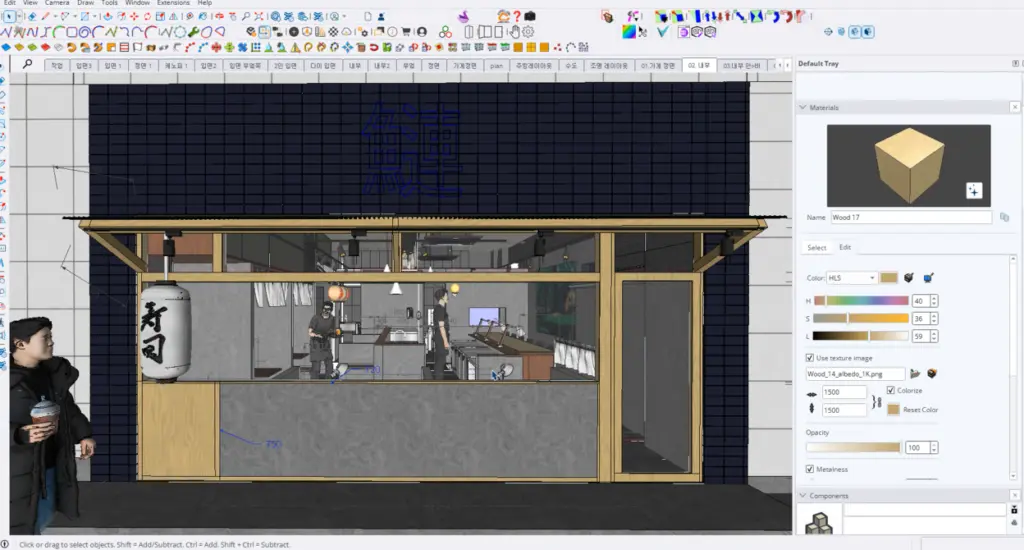Image resolution: width=1024 pixels, height=550 pixels.
Task: Uncheck Use texture image checkbox
Action: (x=810, y=358)
